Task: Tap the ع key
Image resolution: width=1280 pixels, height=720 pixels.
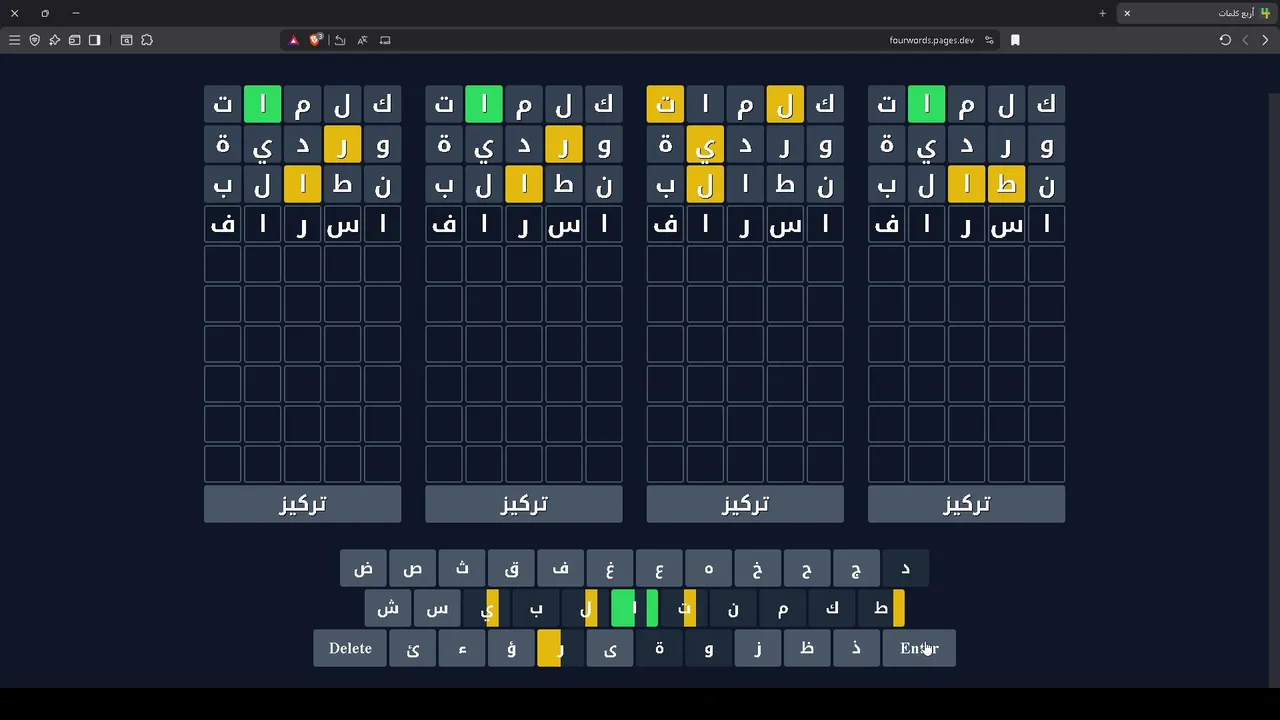Action: pyautogui.click(x=659, y=569)
